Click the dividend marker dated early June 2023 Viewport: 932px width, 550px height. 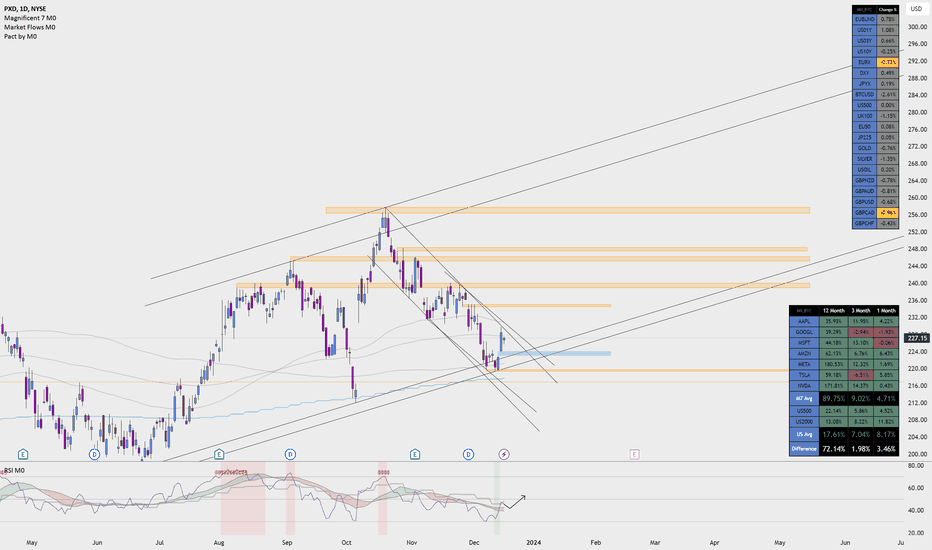(94, 454)
